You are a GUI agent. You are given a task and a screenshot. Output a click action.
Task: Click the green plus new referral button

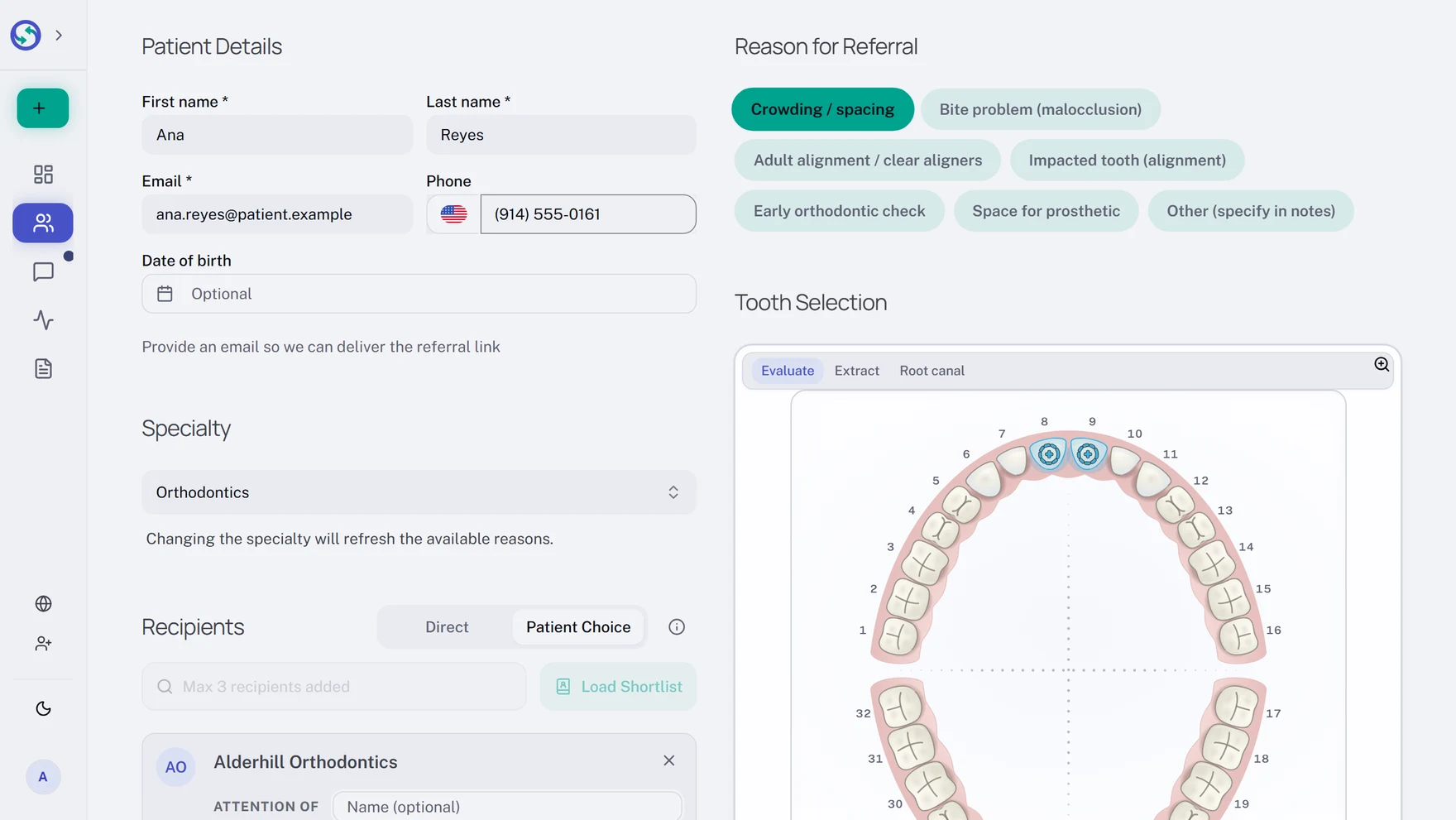click(42, 108)
